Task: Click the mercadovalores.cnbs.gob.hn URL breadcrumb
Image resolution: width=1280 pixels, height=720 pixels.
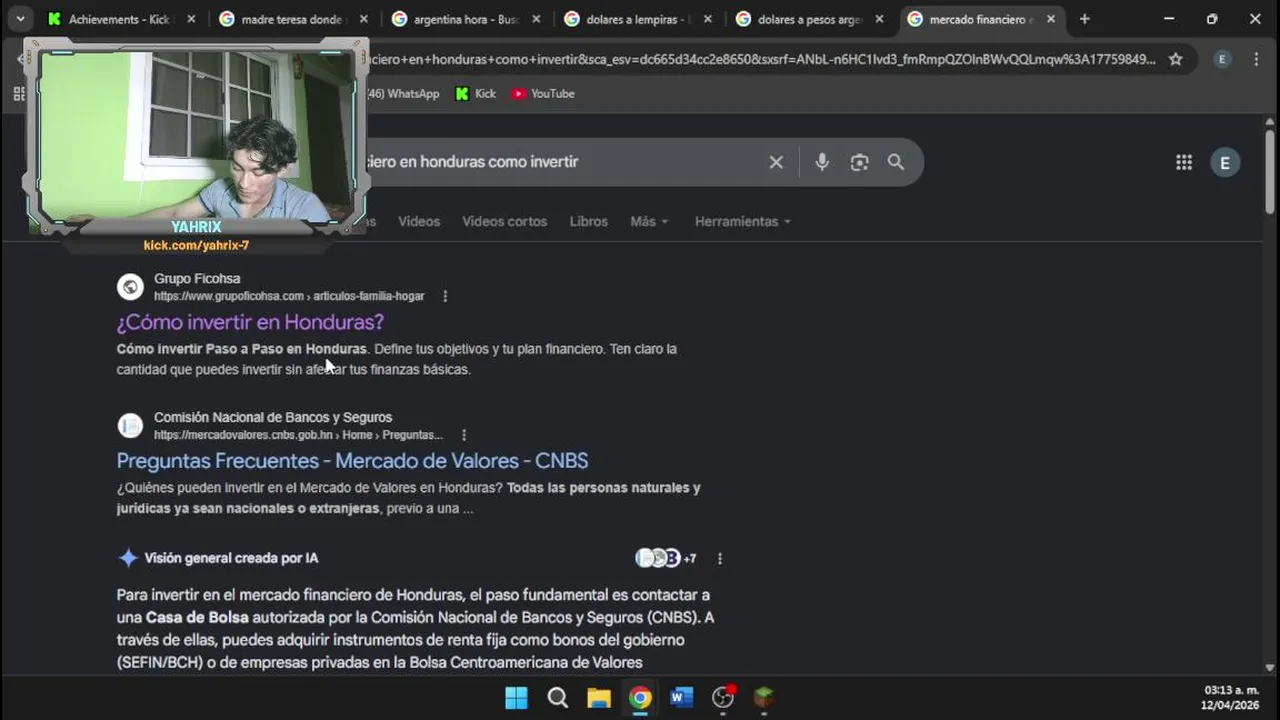Action: coord(298,435)
